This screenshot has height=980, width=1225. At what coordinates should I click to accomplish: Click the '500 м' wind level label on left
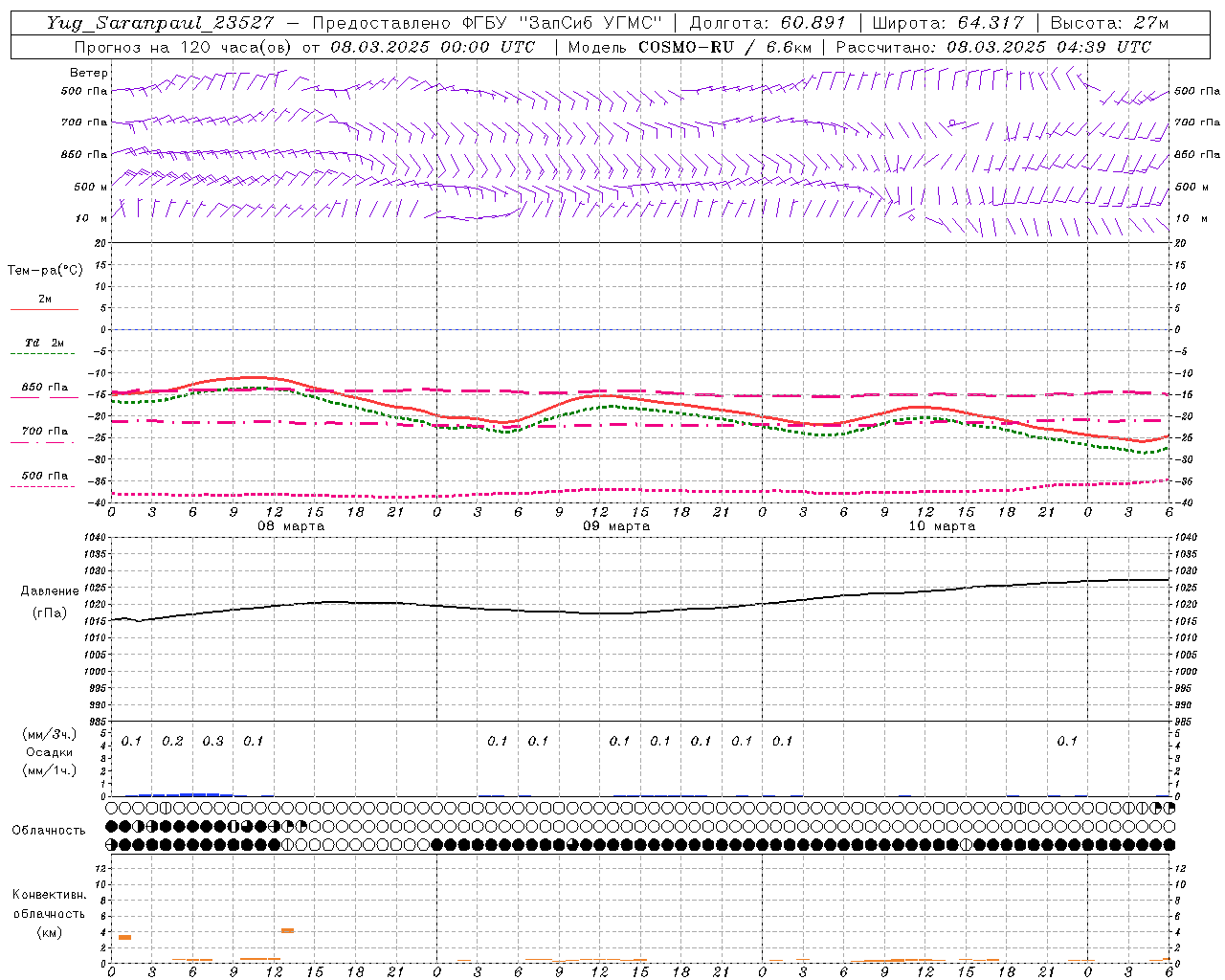91,187
